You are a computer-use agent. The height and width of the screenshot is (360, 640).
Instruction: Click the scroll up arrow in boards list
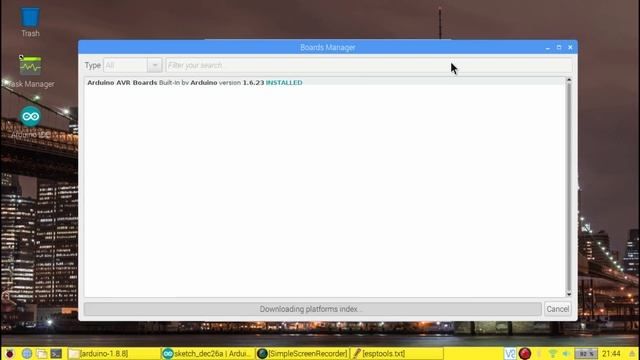pos(569,80)
